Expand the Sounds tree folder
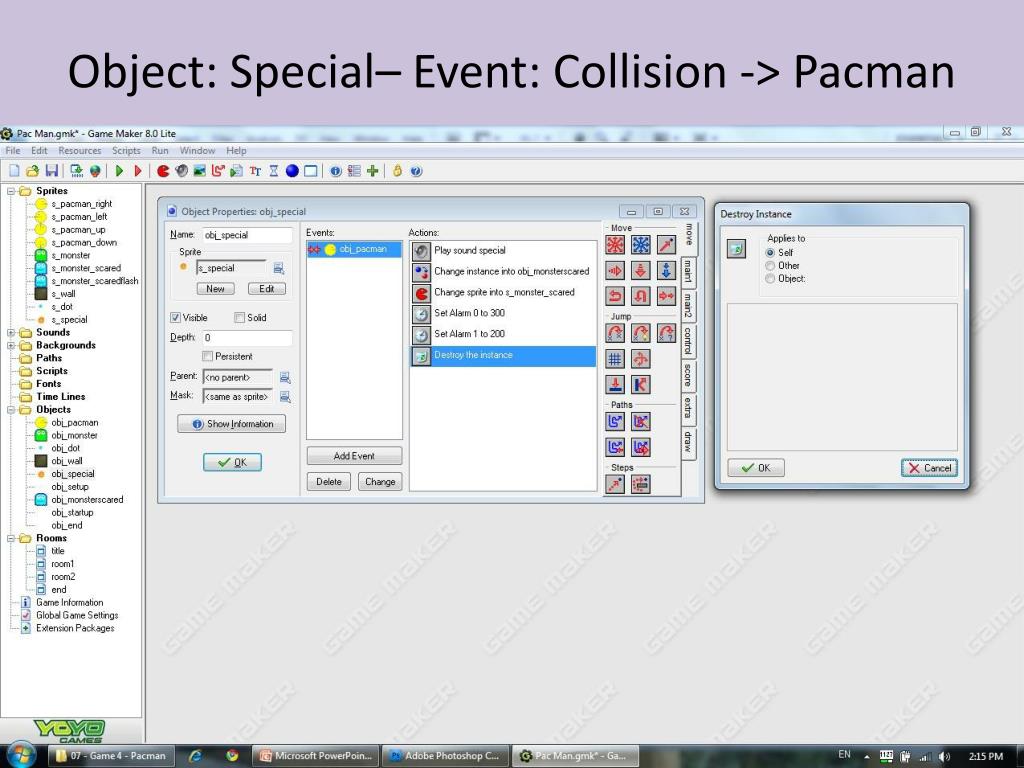This screenshot has height=768, width=1024. point(11,332)
